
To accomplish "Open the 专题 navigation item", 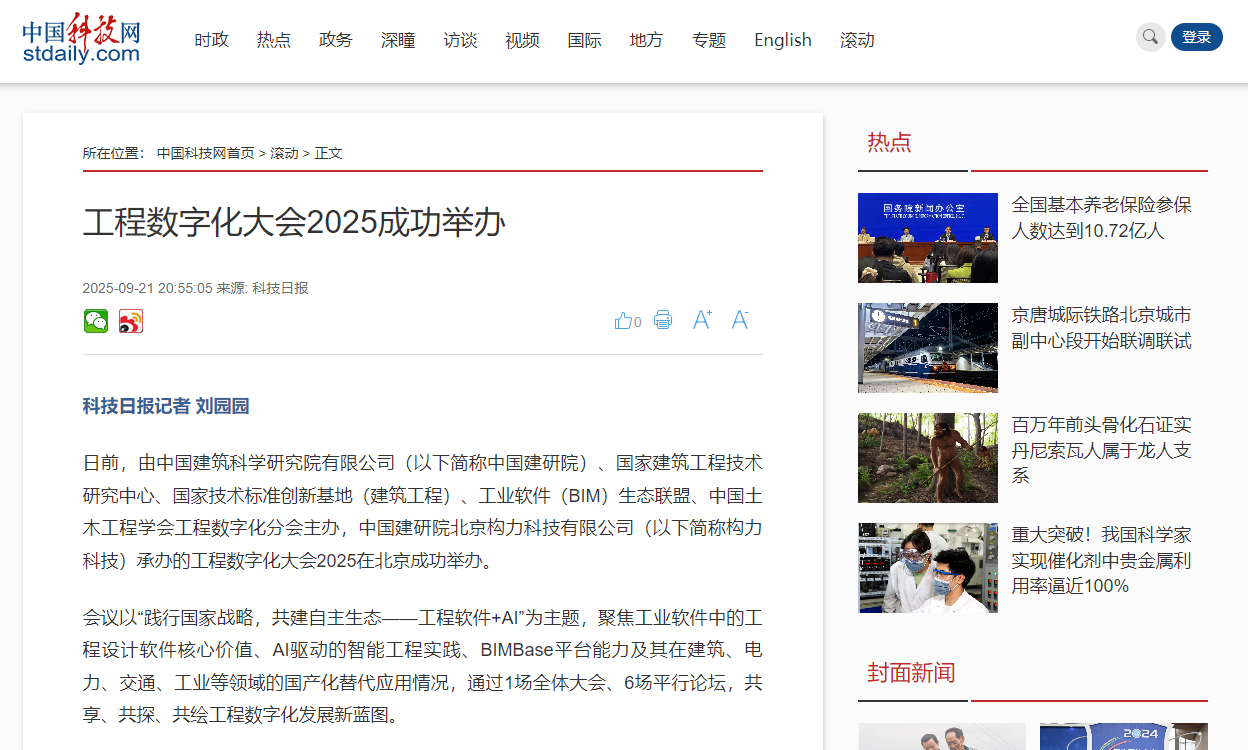I will coord(709,40).
